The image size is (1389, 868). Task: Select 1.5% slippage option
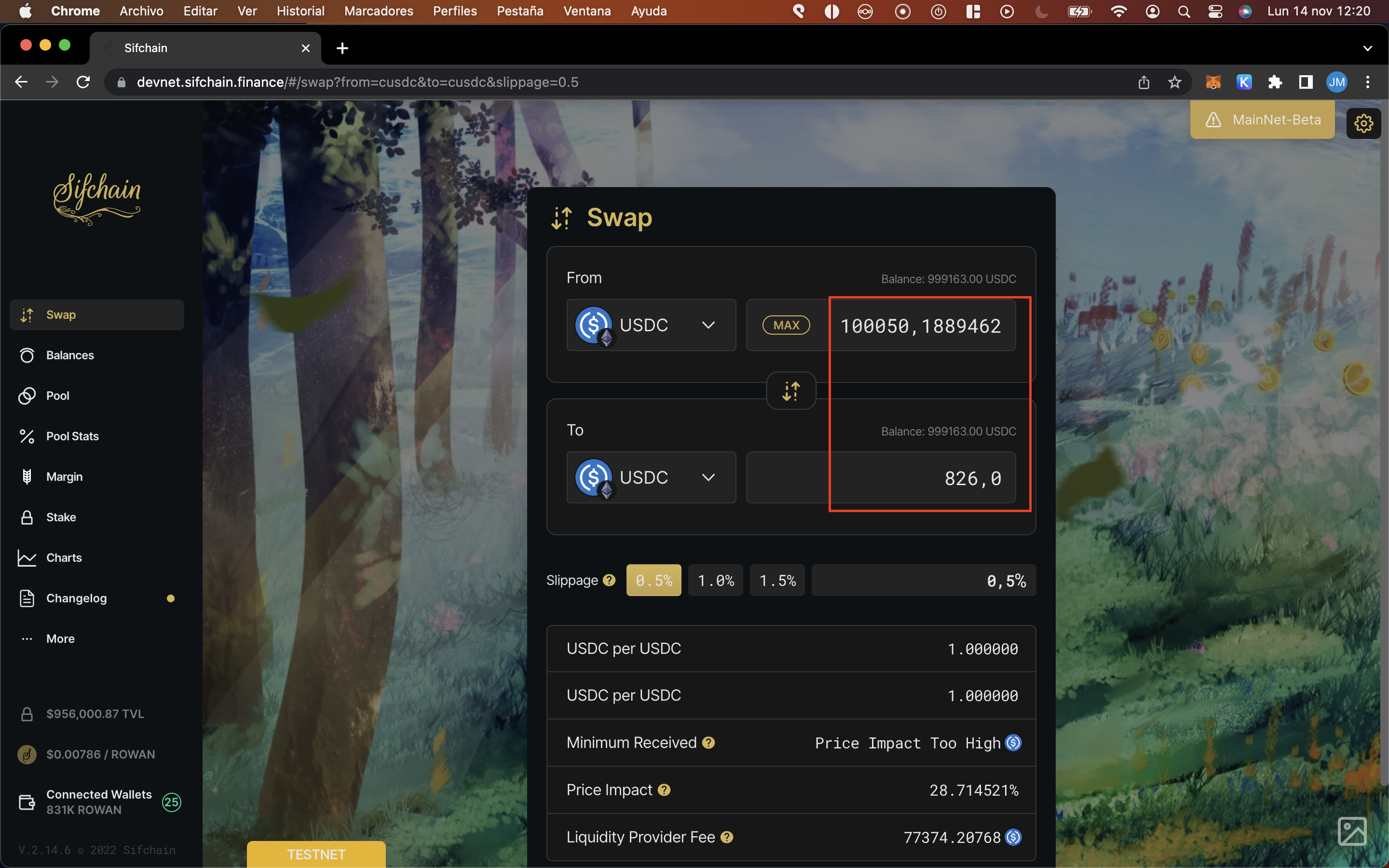click(777, 581)
